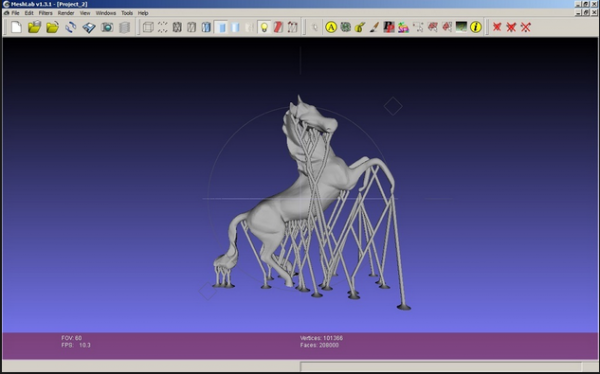
Task: Select the yellow paint bucket tool icon
Action: point(360,27)
